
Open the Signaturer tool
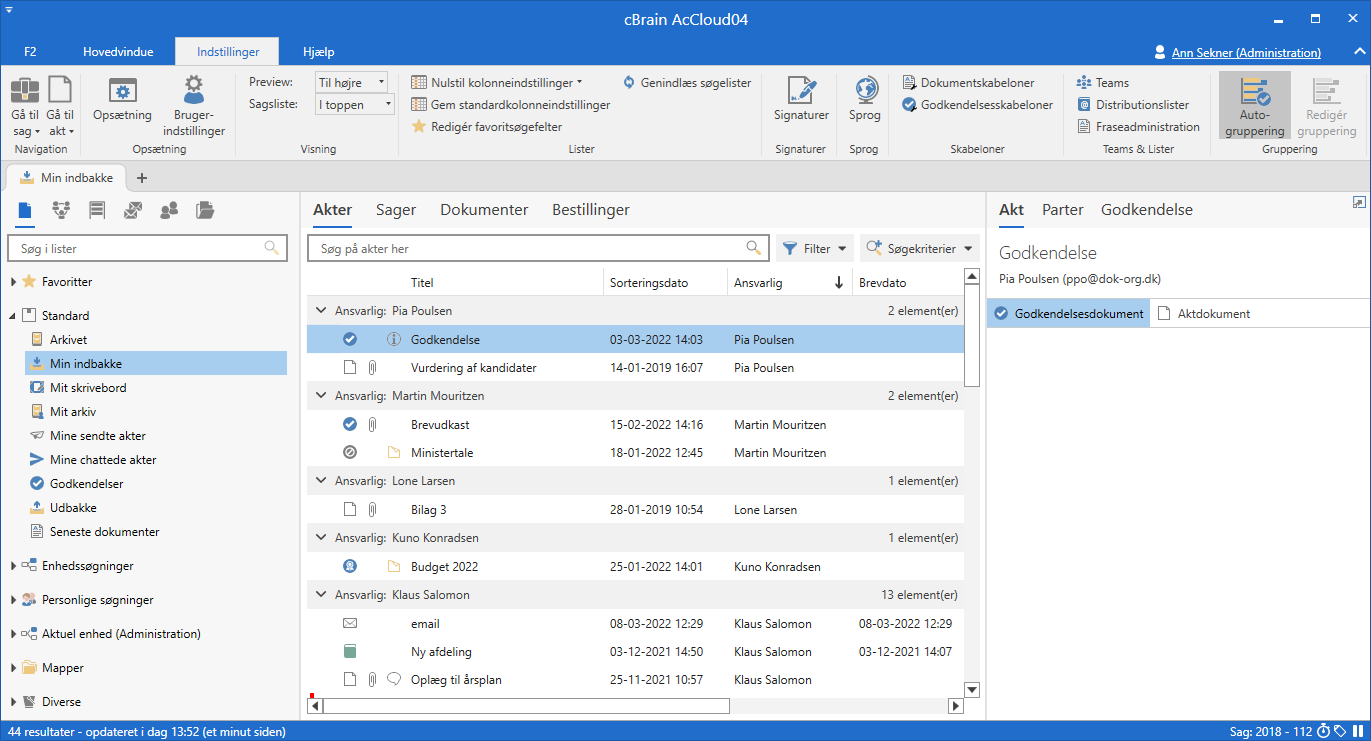(x=801, y=100)
